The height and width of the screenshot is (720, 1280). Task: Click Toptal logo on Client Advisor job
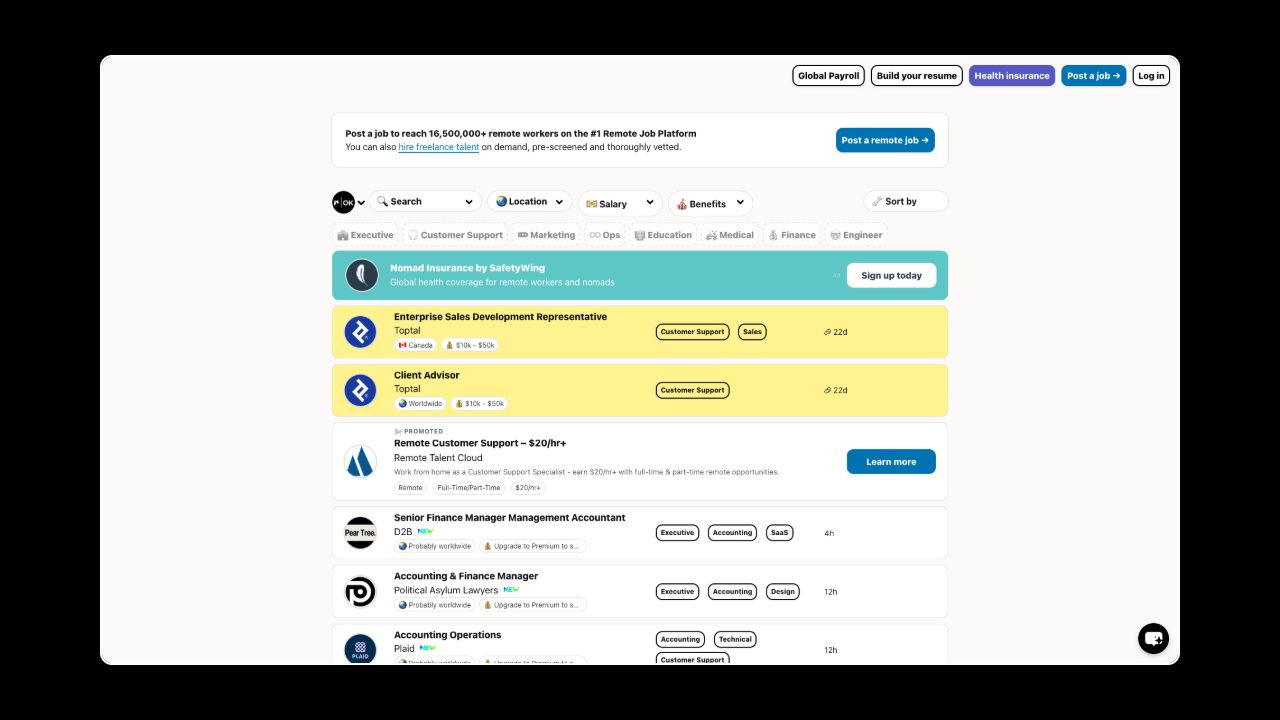coord(360,390)
